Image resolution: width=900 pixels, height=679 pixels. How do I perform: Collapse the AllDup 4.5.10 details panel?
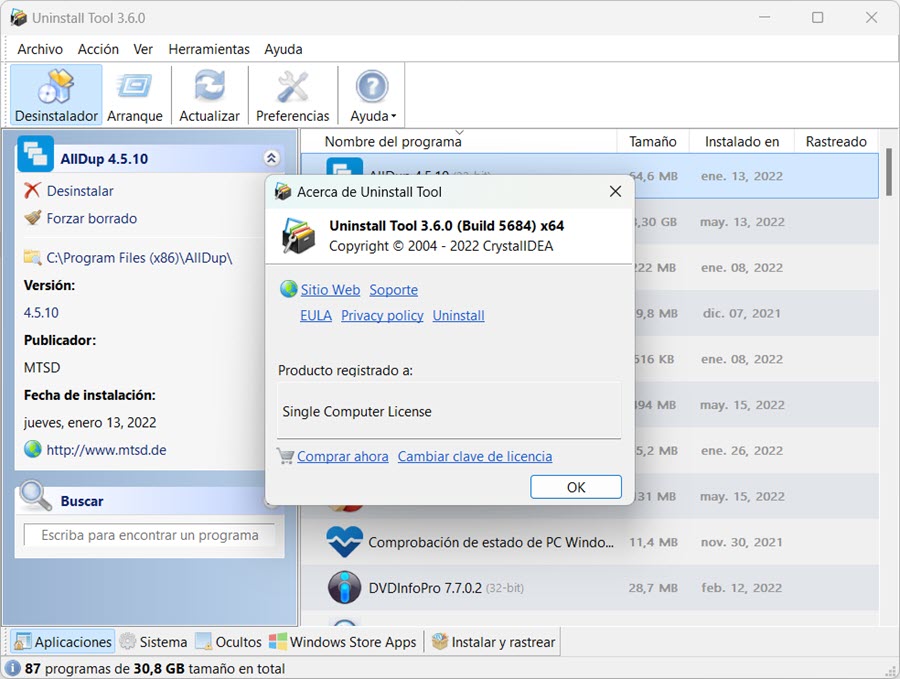pos(271,158)
